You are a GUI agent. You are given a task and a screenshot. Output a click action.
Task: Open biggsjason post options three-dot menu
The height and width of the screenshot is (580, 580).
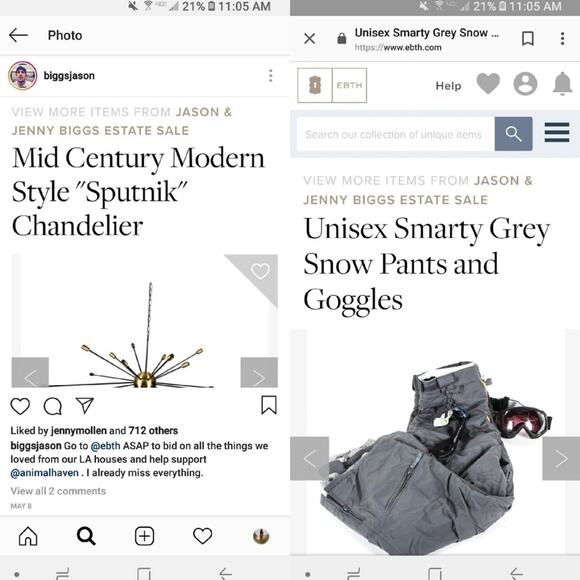pos(271,76)
